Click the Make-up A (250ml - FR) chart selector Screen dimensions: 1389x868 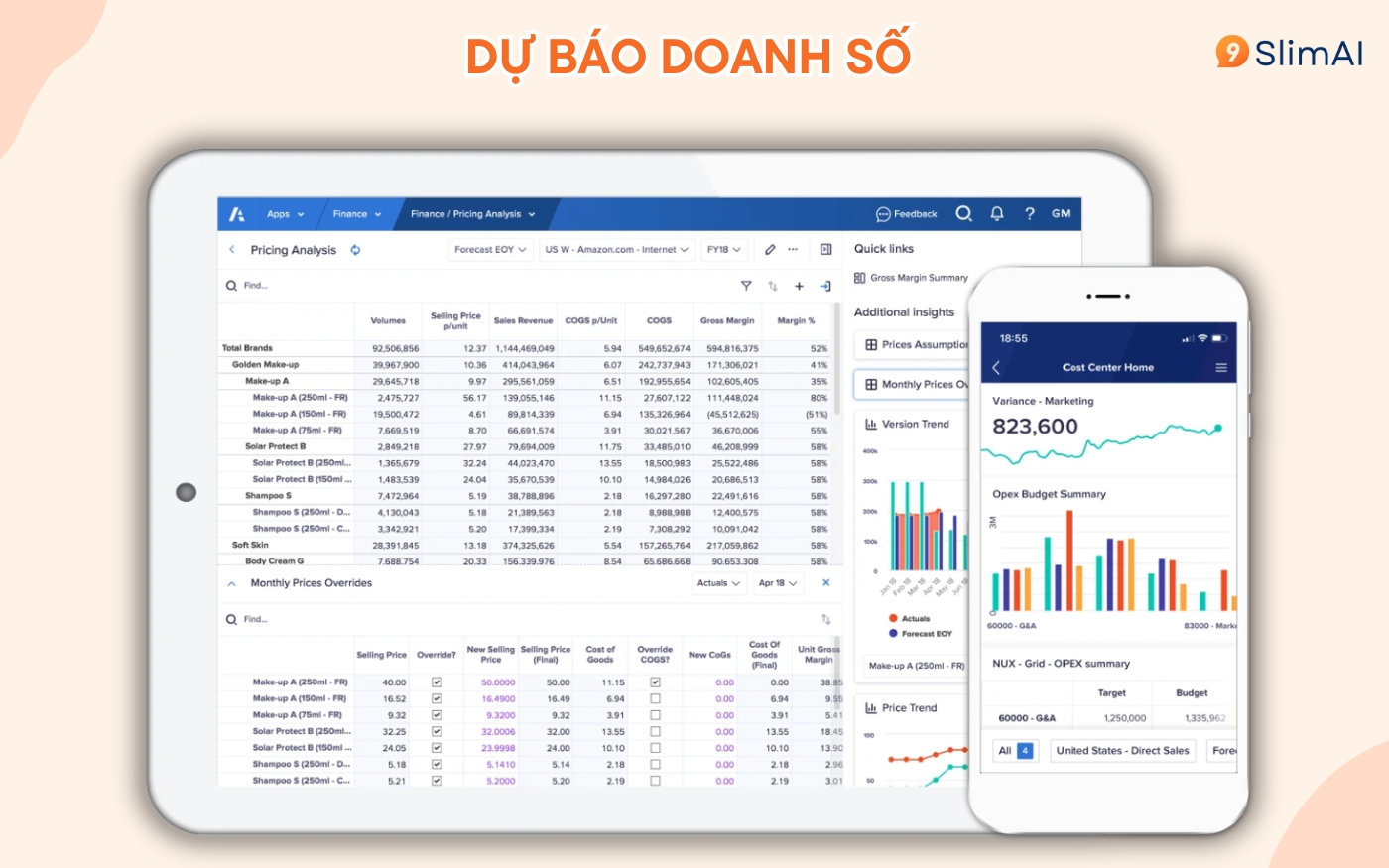[917, 666]
